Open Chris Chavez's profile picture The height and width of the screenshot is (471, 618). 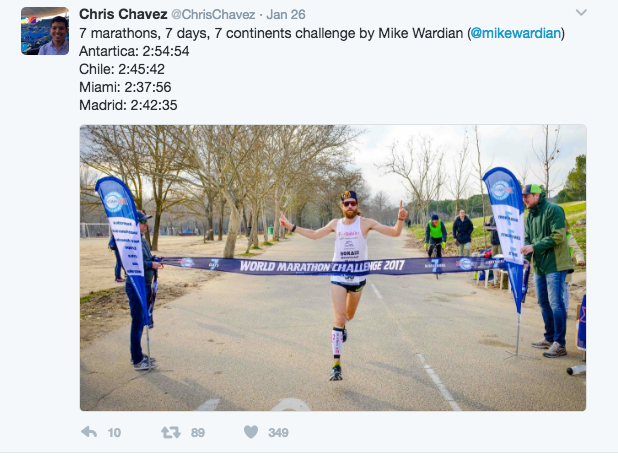[x=45, y=31]
